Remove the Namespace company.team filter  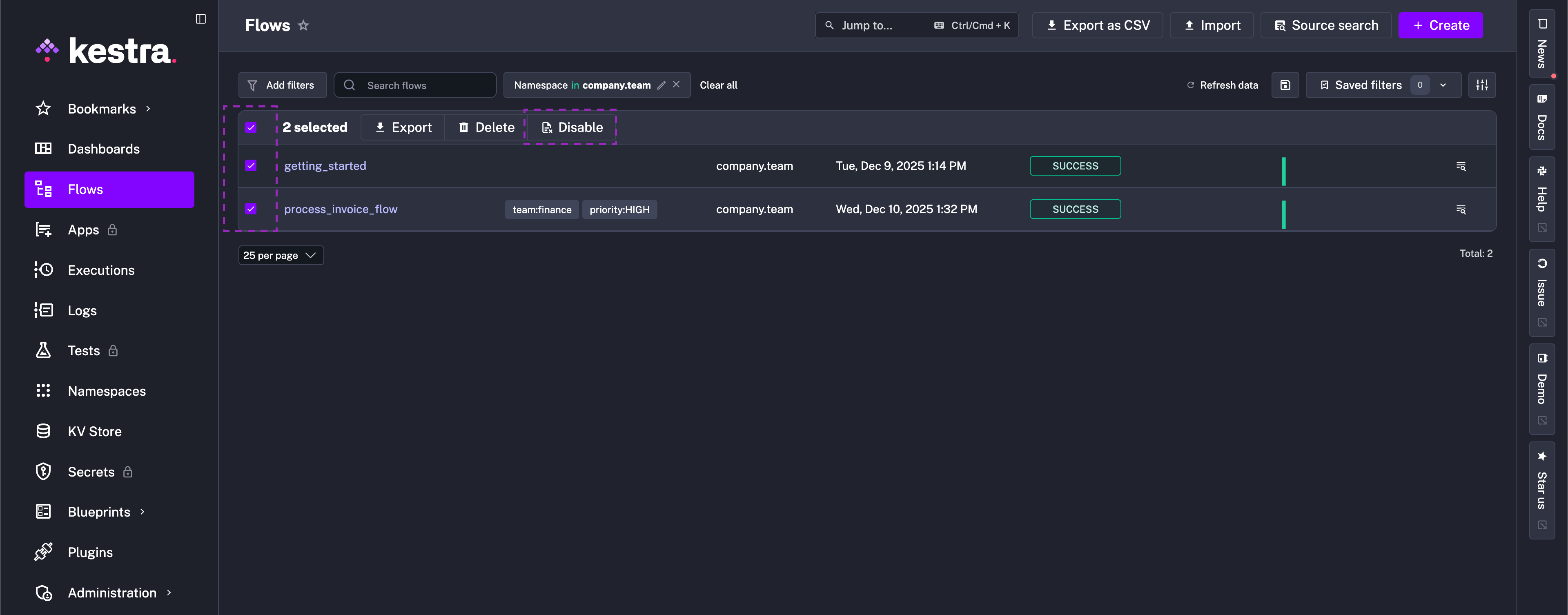pos(676,85)
